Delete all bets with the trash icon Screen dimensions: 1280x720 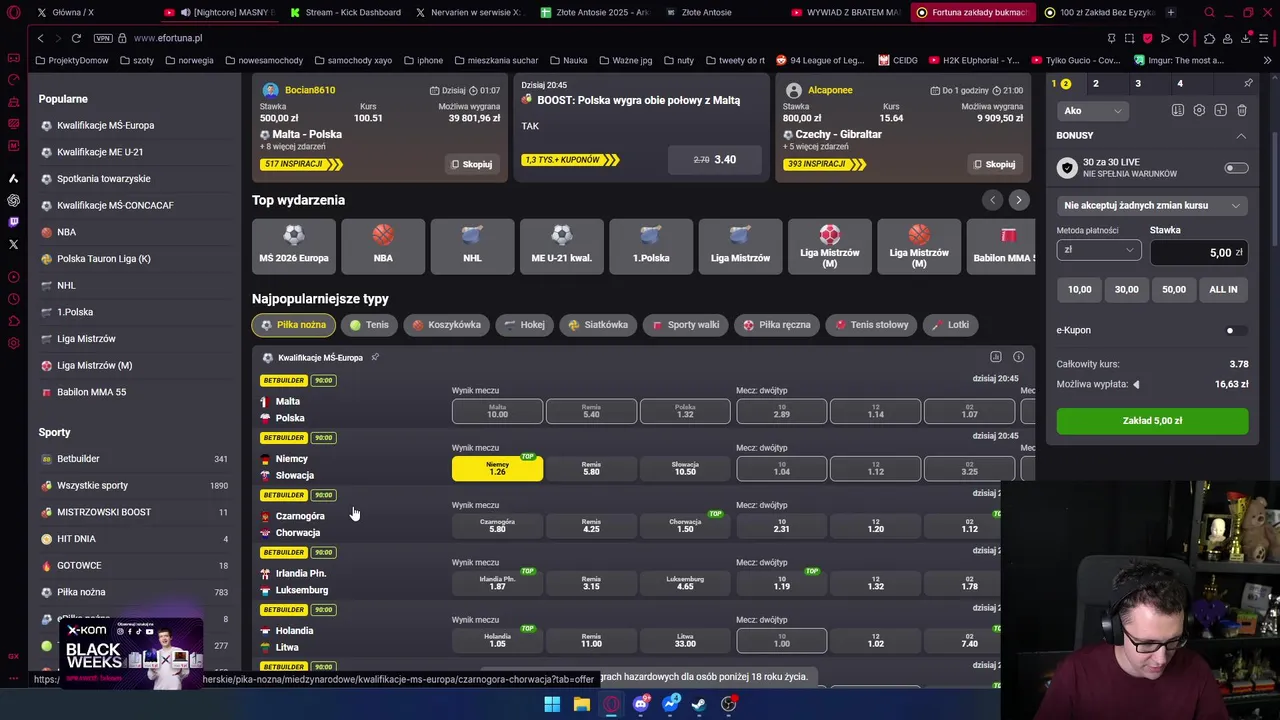1242,110
